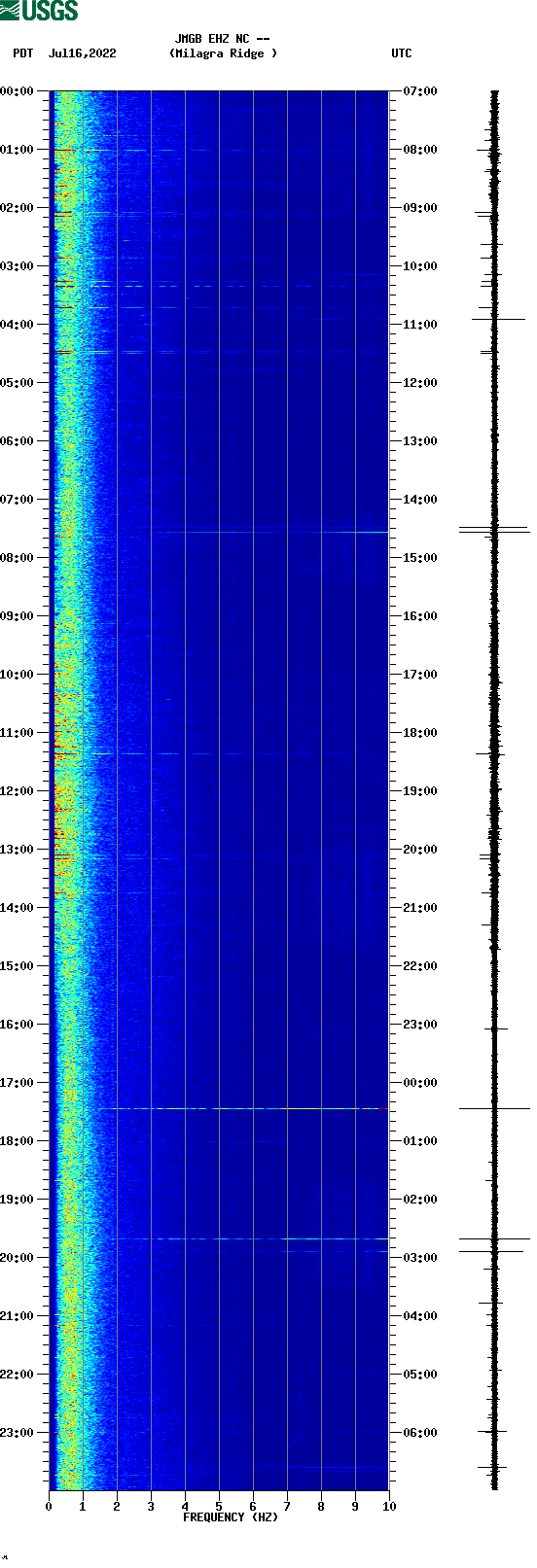The width and height of the screenshot is (537, 1568).
Task: Click the 06:00 UTC time label
Action: pos(420,1433)
